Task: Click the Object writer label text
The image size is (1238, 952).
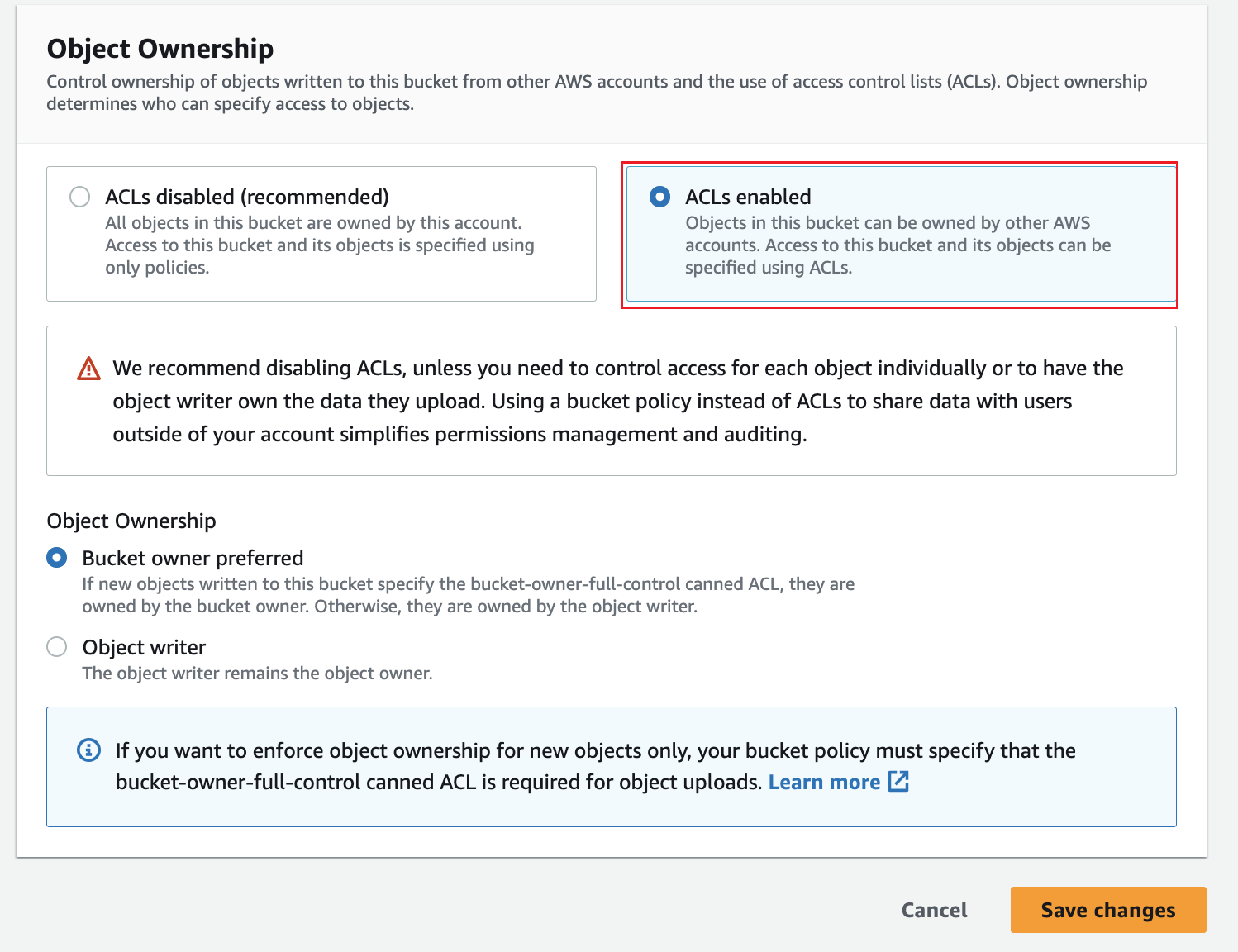Action: pos(144,647)
